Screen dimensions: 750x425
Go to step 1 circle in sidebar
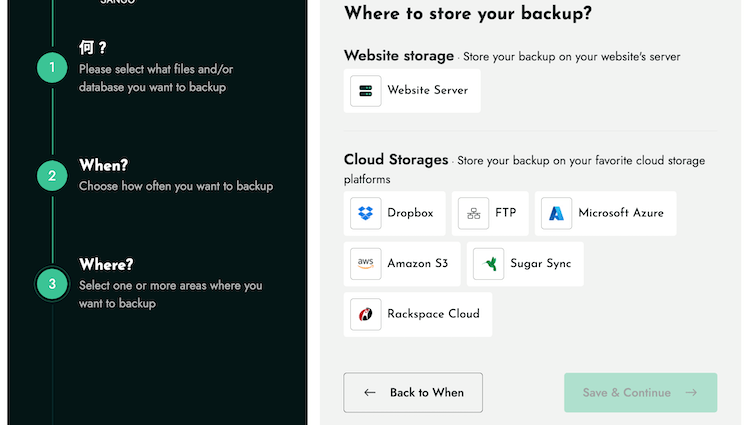(52, 68)
